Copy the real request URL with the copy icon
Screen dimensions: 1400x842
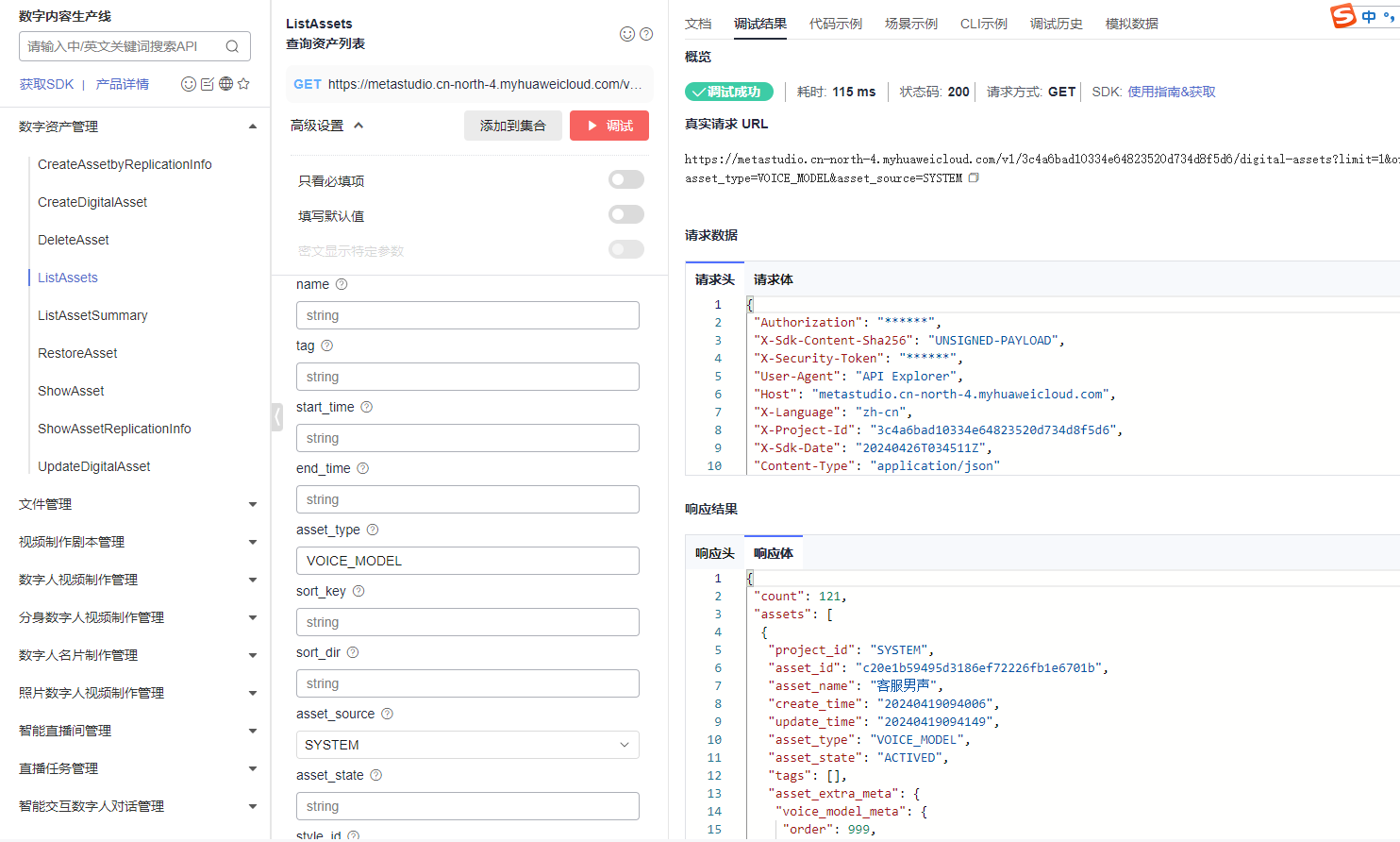tap(974, 177)
